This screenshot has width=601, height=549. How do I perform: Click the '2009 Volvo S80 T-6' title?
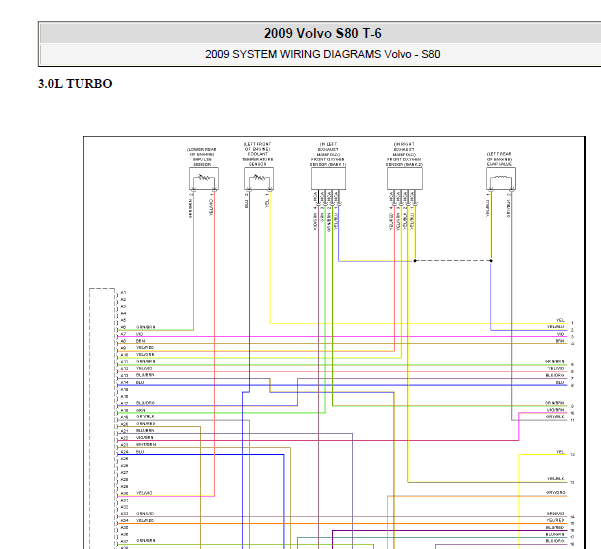322,33
